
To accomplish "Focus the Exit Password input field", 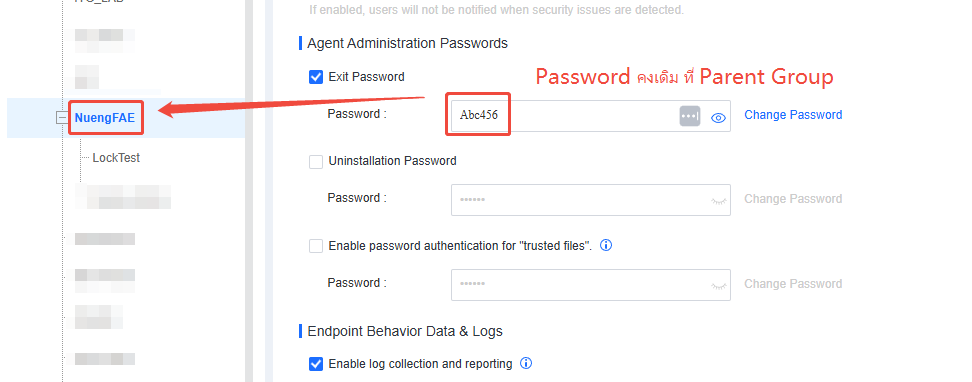I will [x=591, y=116].
